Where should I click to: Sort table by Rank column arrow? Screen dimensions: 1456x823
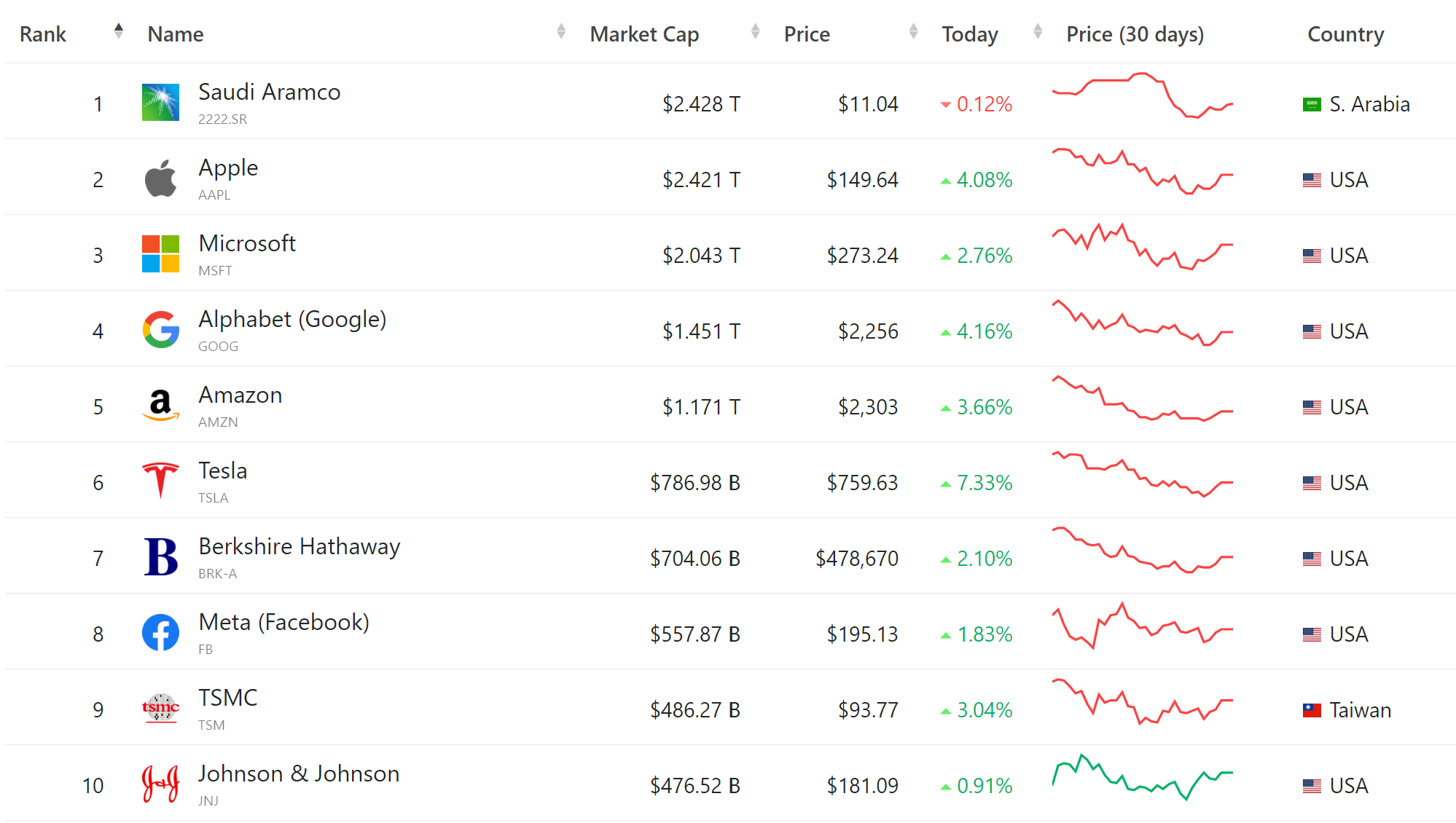(x=119, y=31)
